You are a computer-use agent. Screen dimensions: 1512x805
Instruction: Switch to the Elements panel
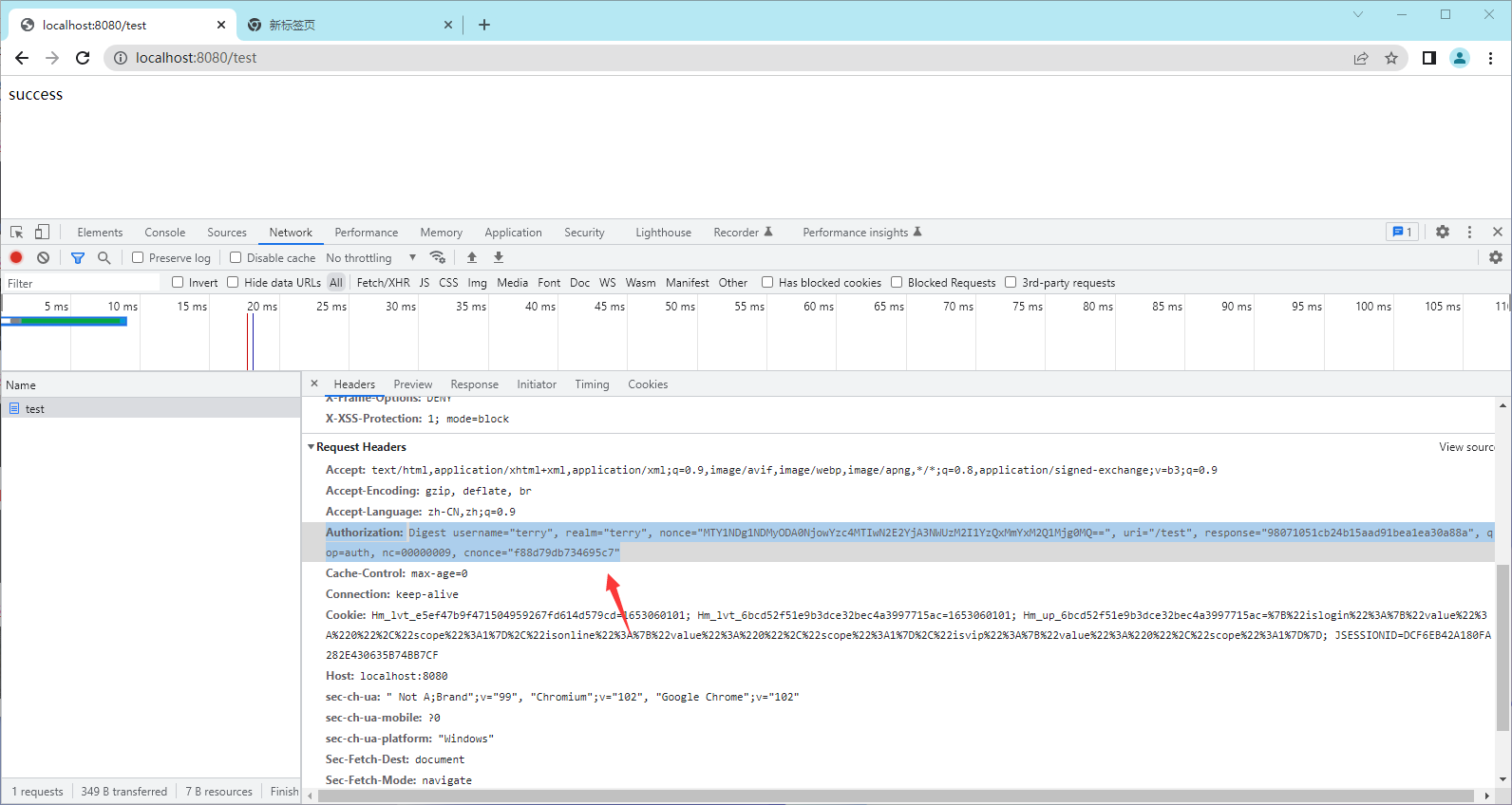coord(100,233)
